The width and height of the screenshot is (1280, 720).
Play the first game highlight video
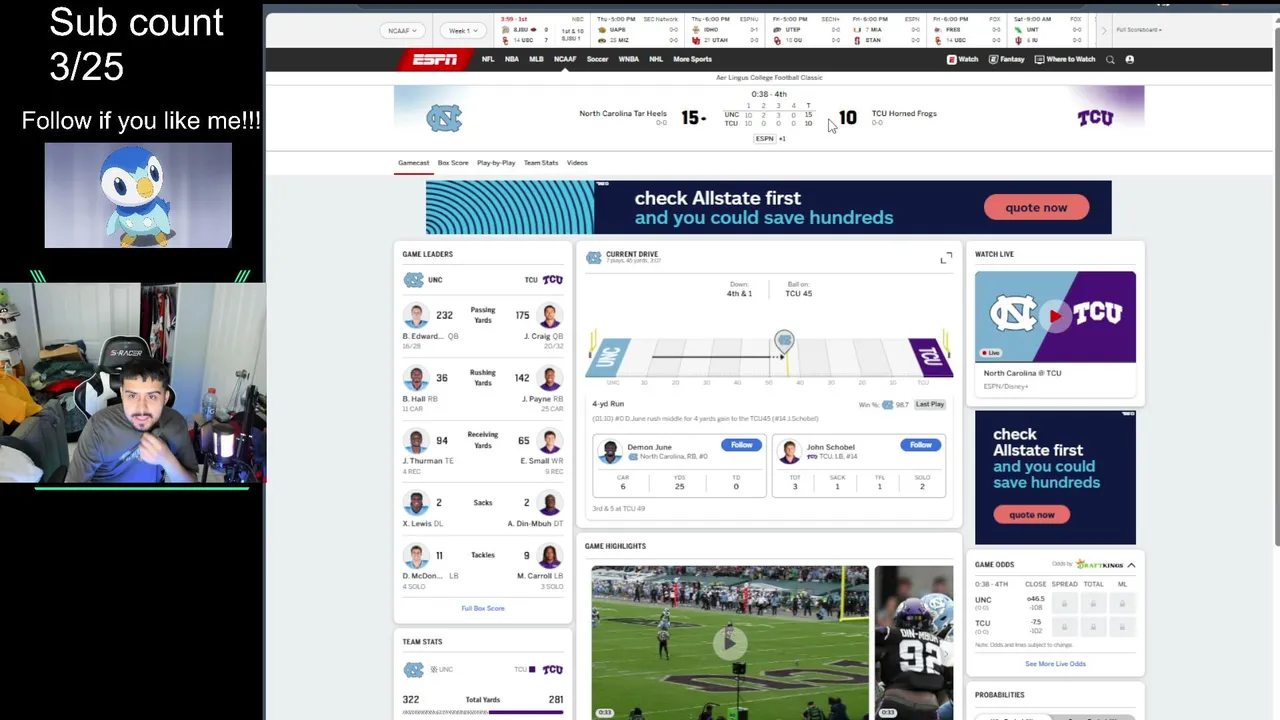[x=730, y=642]
